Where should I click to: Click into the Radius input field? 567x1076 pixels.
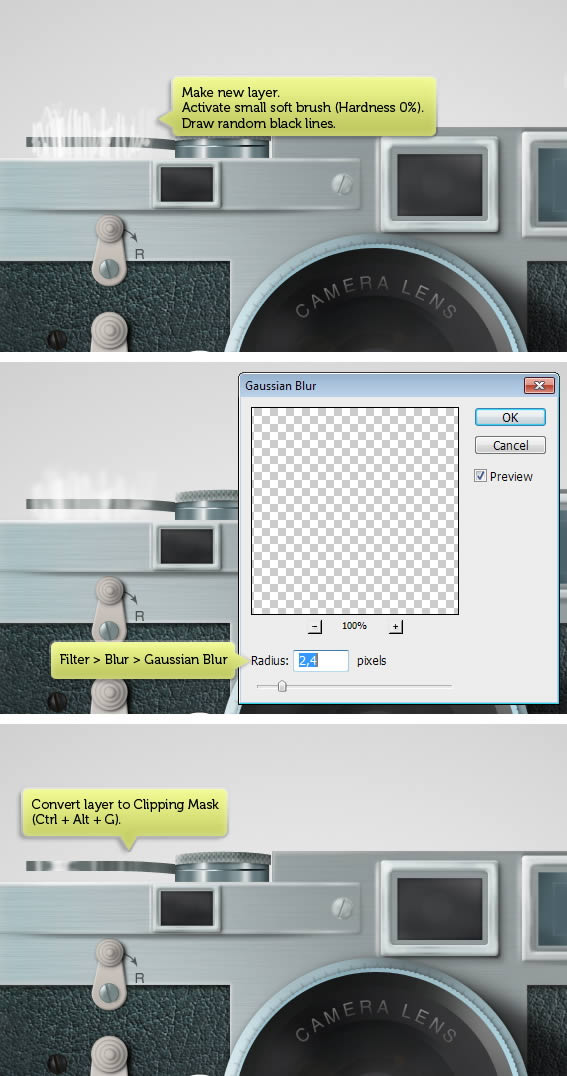[x=321, y=661]
